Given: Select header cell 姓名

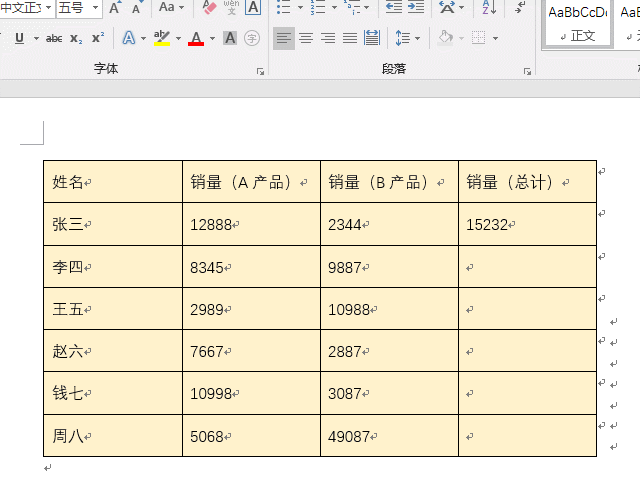Looking at the screenshot, I should [x=113, y=182].
